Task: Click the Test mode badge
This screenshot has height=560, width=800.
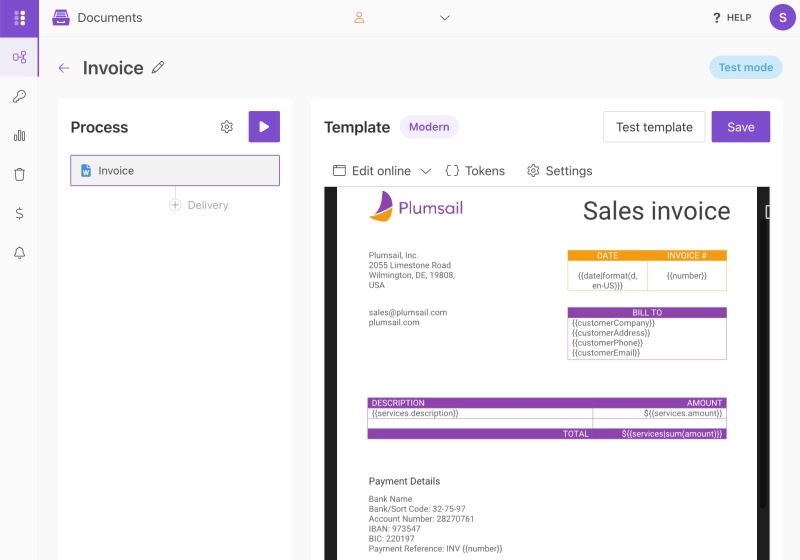Action: (x=745, y=67)
